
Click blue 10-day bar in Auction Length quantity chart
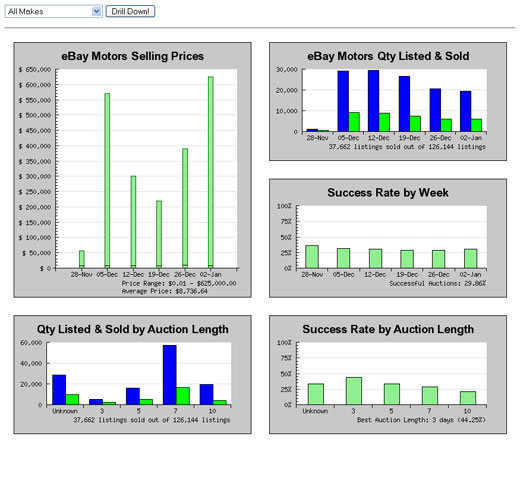point(206,394)
